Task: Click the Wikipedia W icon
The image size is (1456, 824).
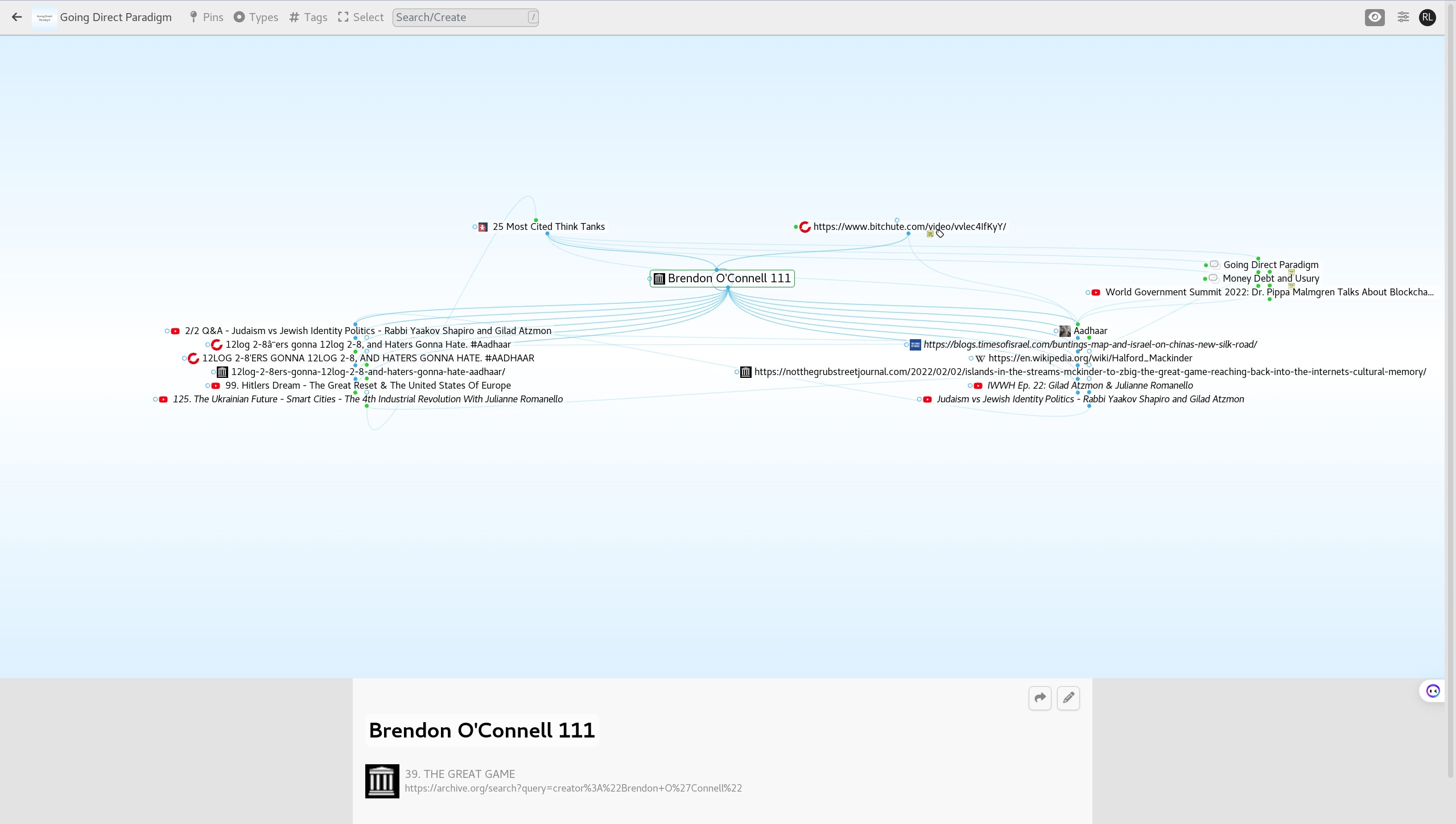Action: (x=980, y=359)
